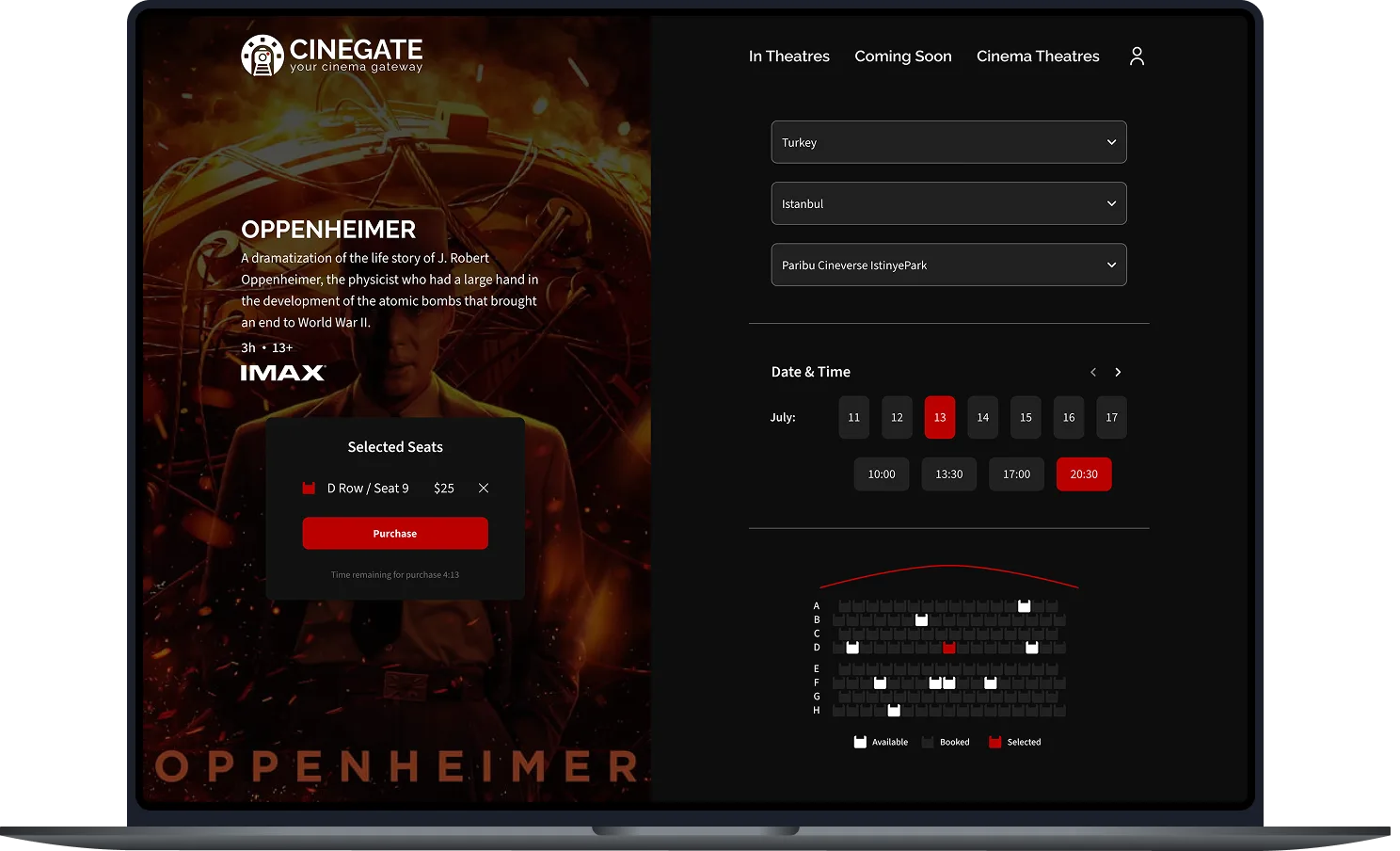Select July 14 date
The image size is (1400, 851).
pos(982,417)
